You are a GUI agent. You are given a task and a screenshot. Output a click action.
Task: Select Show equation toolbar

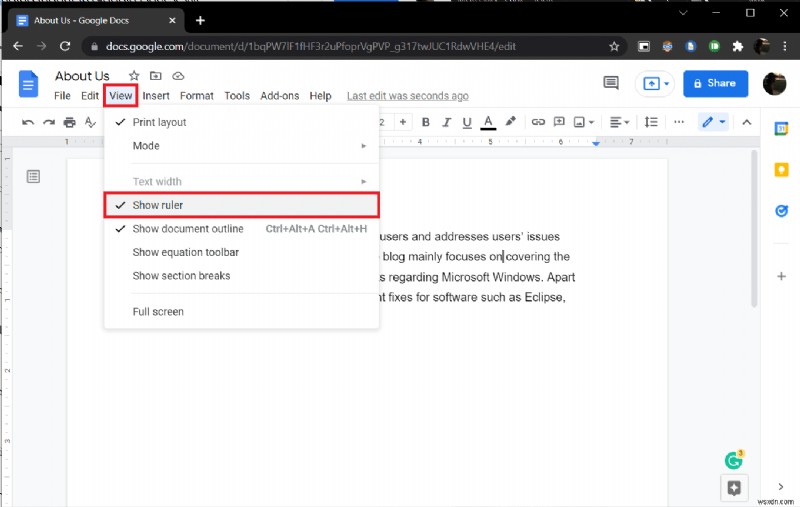tap(241, 252)
